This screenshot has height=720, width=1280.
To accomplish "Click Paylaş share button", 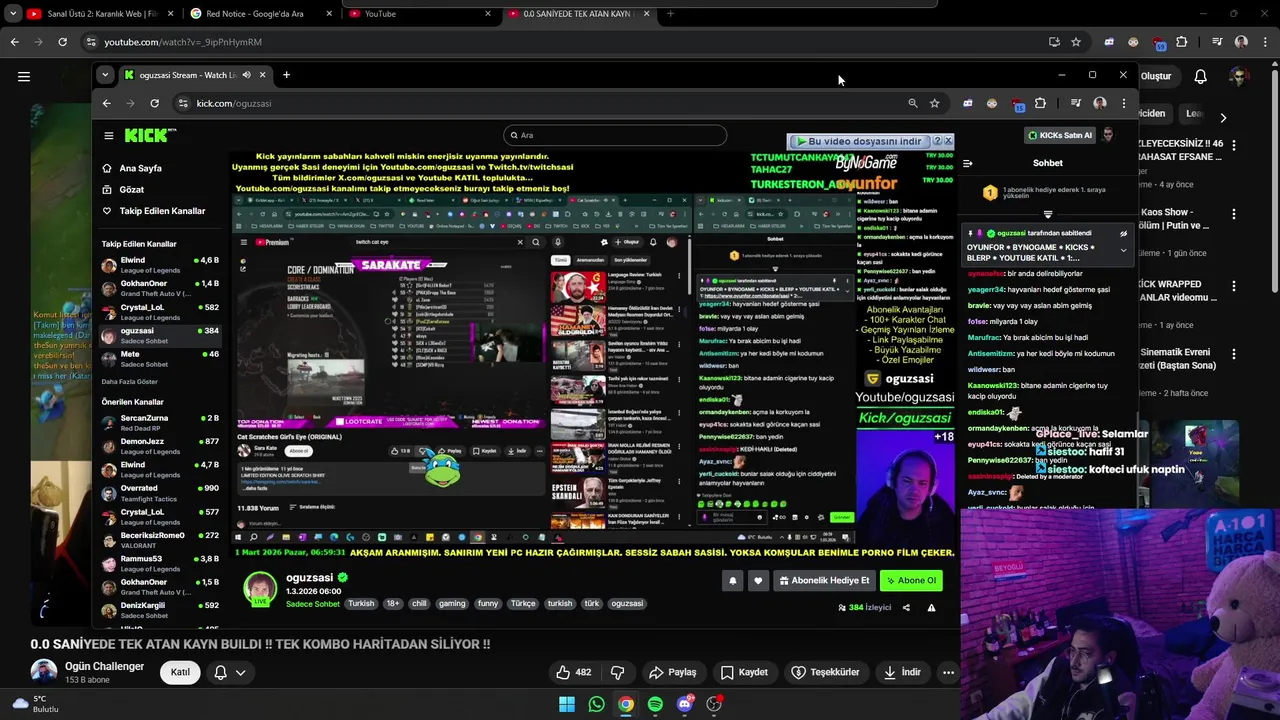I will coord(672,672).
